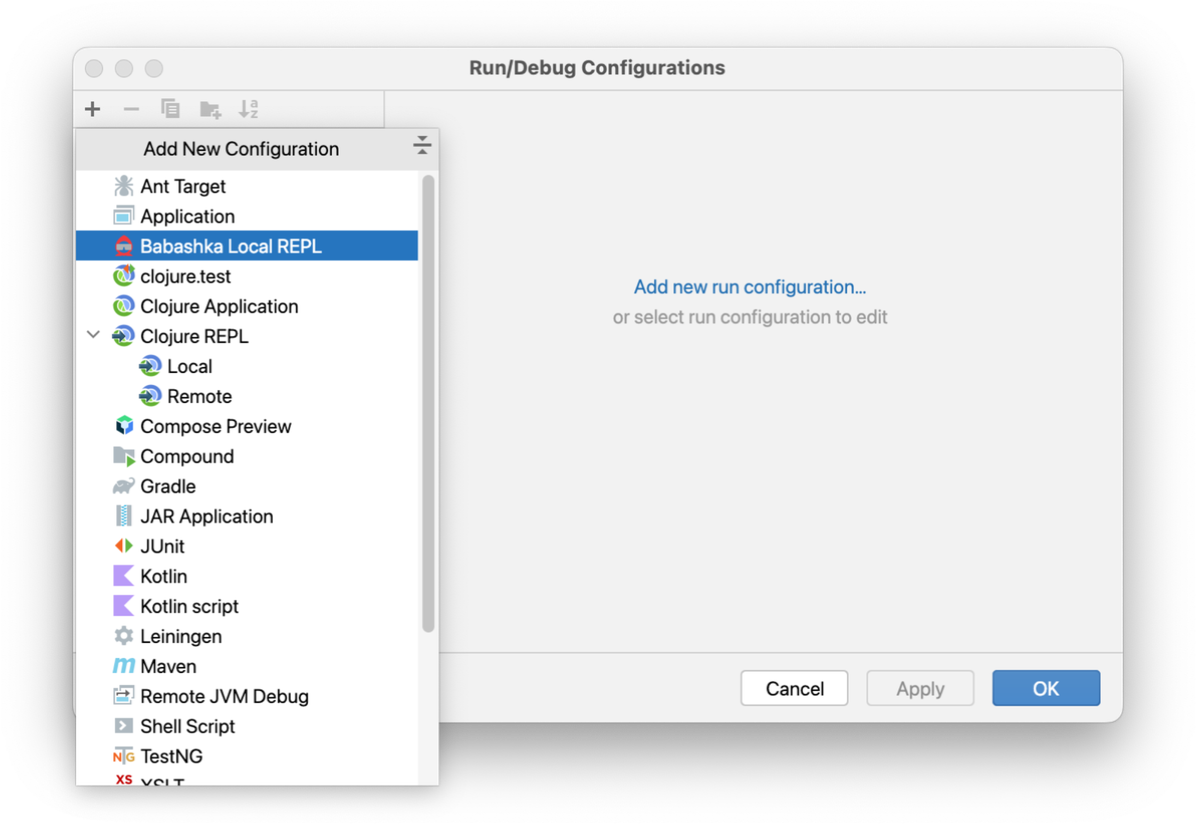Click the minus Remove Configuration icon

131,109
